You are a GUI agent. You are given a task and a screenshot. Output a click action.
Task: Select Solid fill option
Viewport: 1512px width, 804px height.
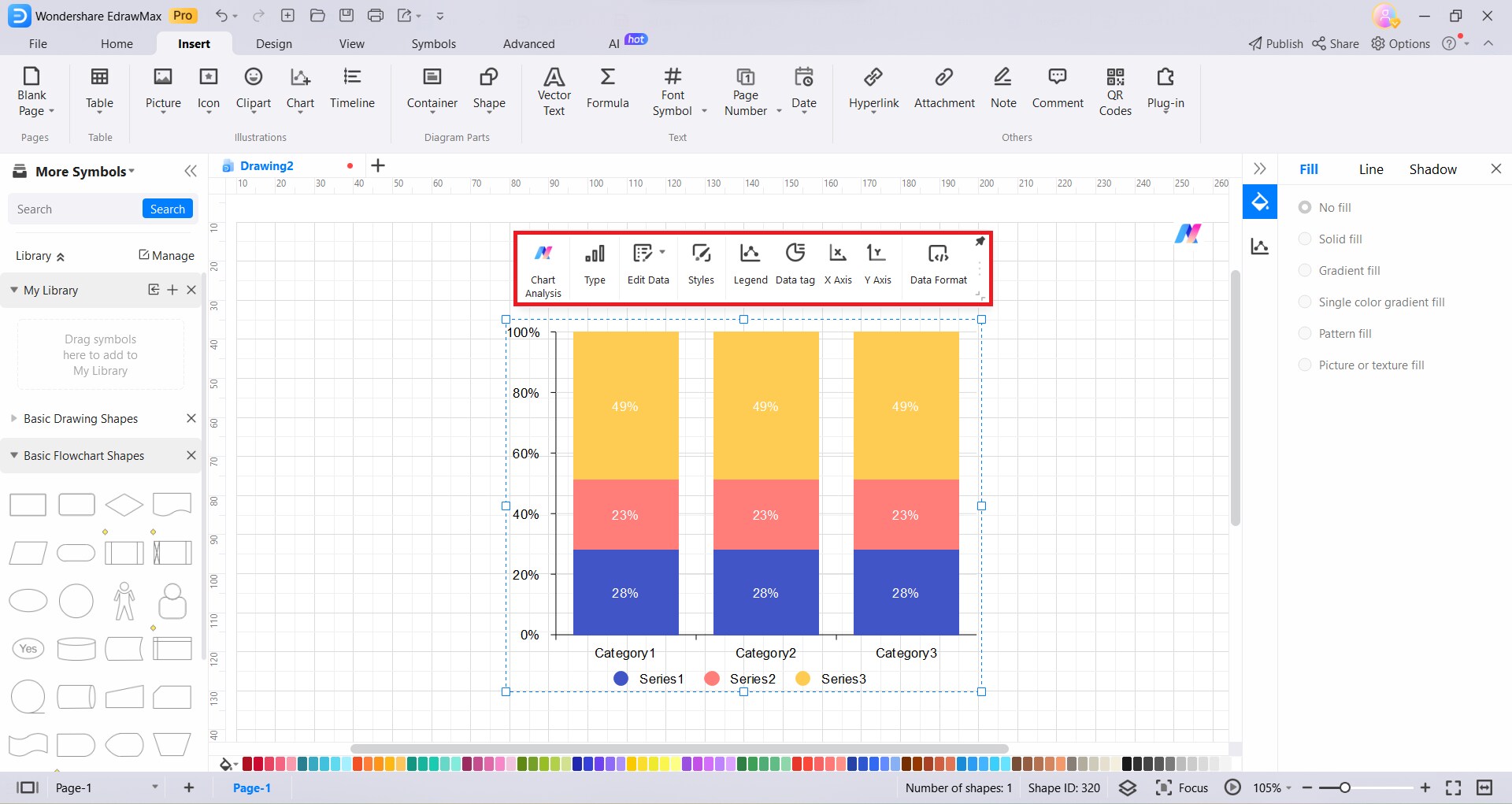pyautogui.click(x=1330, y=239)
